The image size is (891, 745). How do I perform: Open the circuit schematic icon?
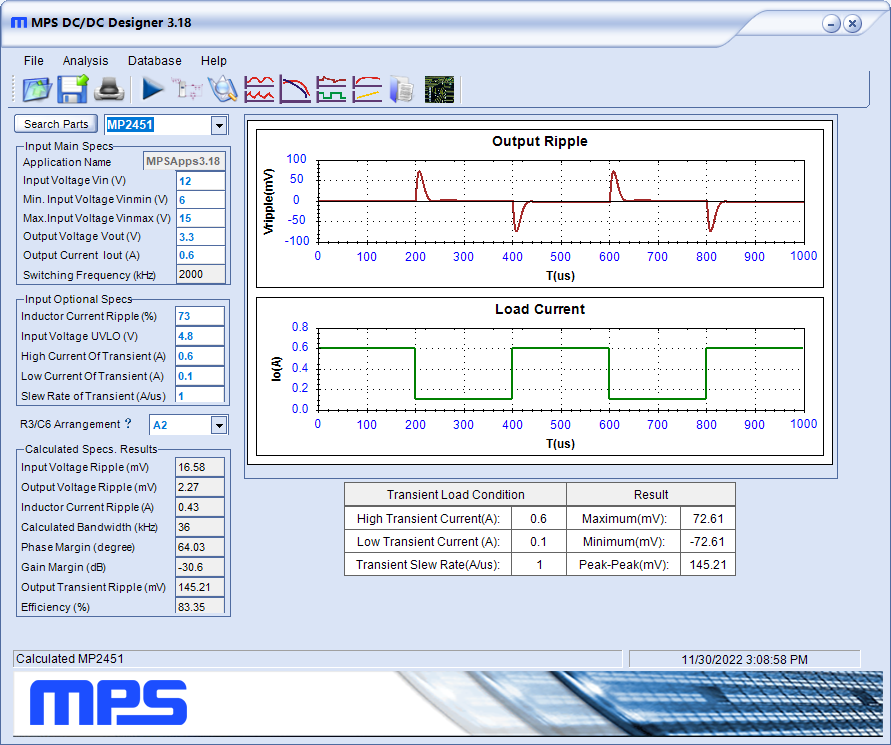click(188, 89)
